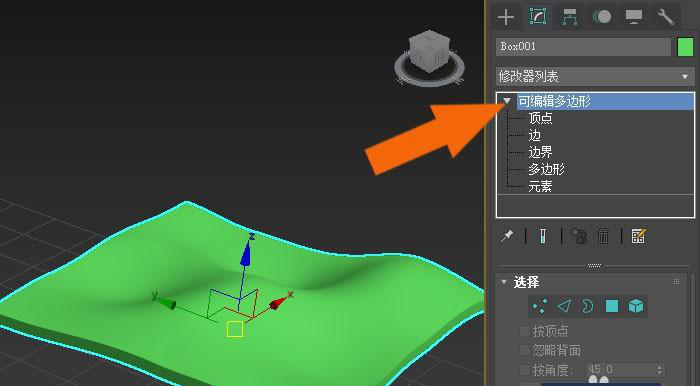Open configure modifier sets icon

pyautogui.click(x=638, y=236)
